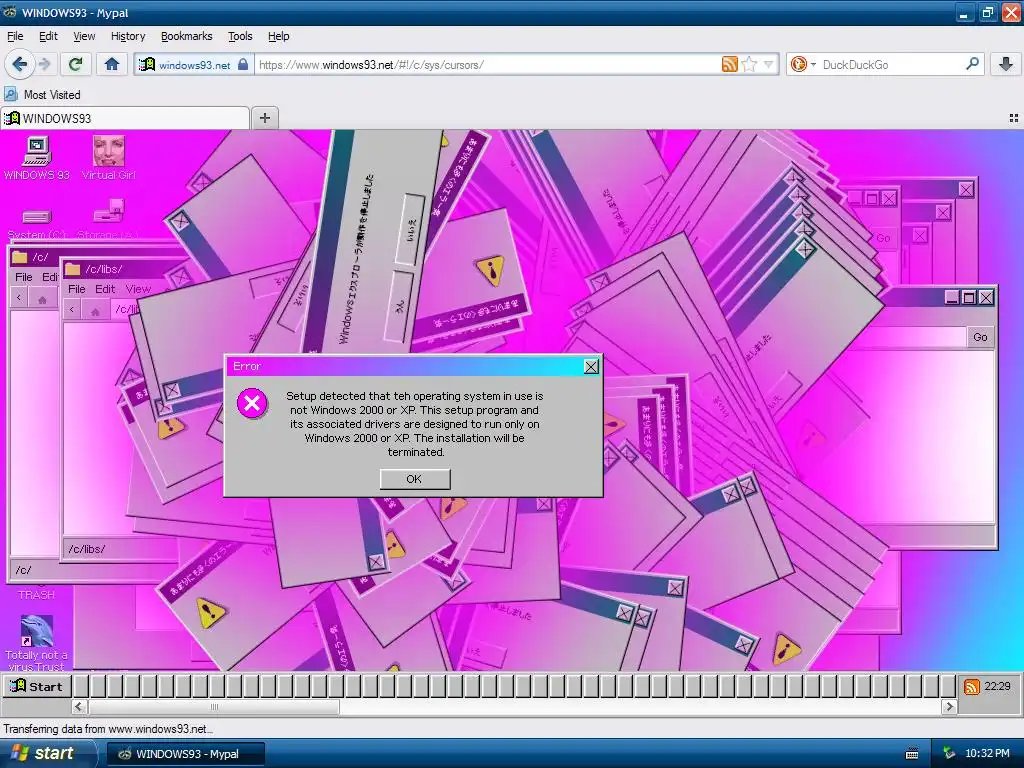Click the red error X icon in dialog
This screenshot has width=1024, height=768.
(252, 404)
